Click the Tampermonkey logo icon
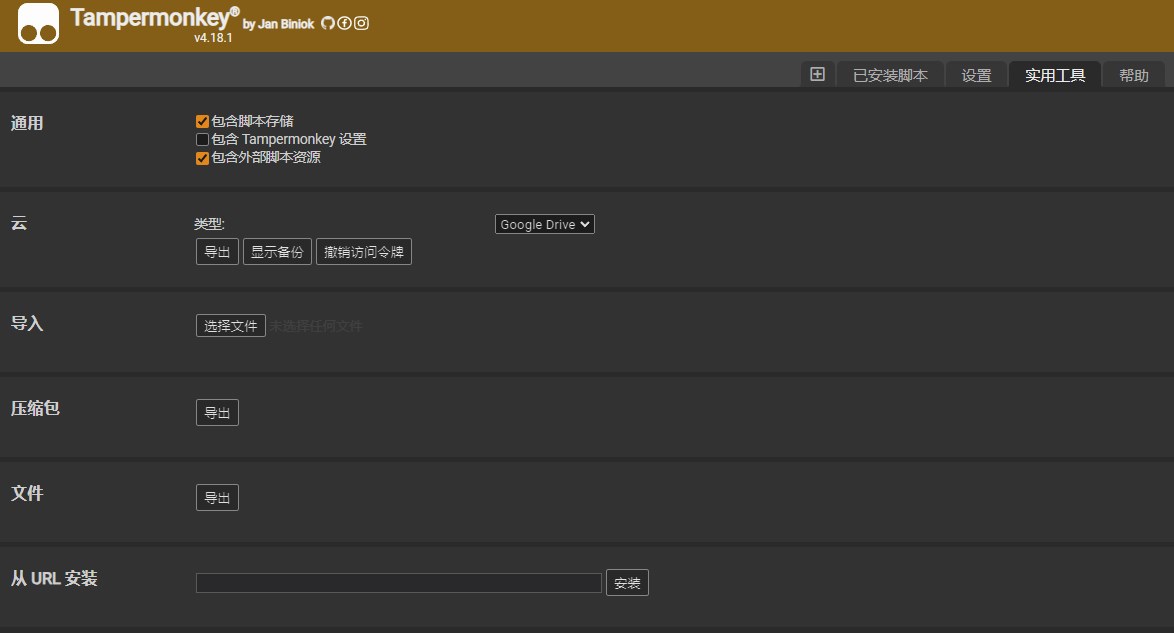Screen dimensions: 1174x633 [38, 24]
